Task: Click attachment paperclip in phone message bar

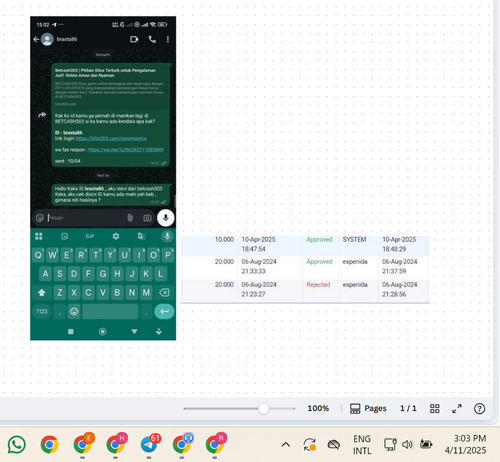Action: (x=130, y=218)
